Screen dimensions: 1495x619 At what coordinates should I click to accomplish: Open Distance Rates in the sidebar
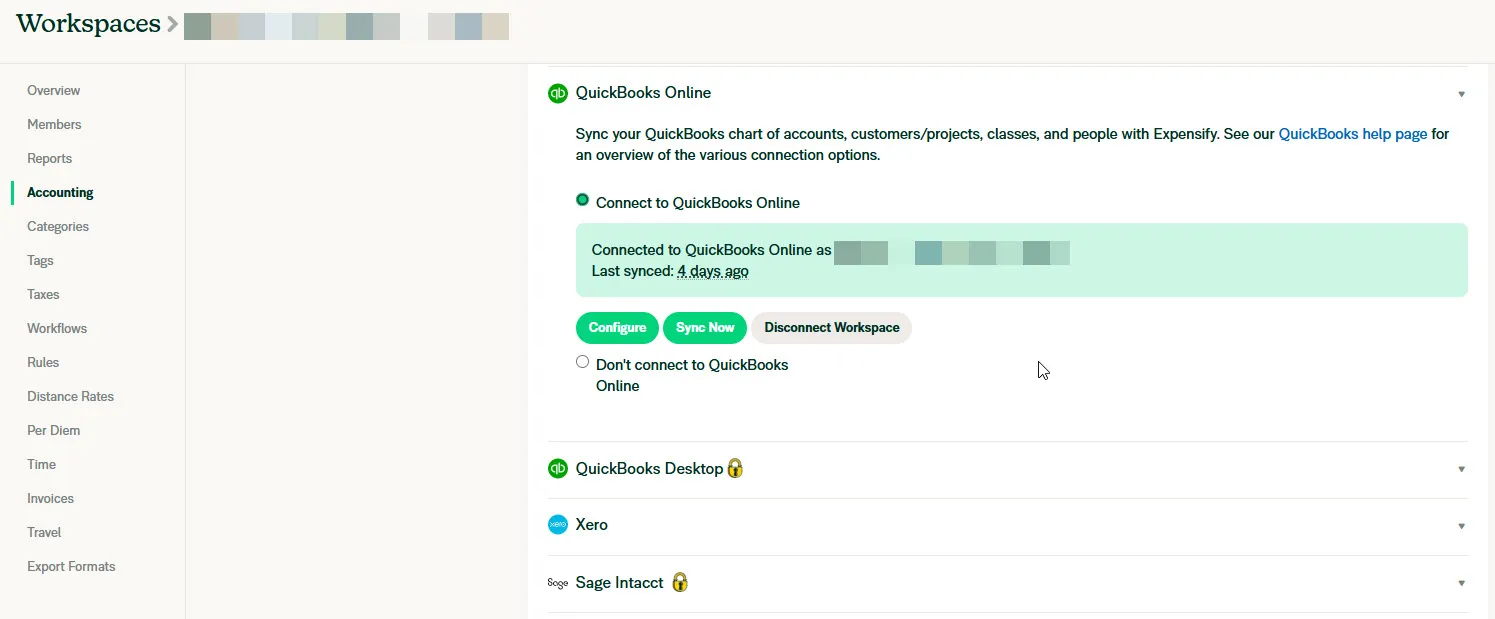(70, 397)
